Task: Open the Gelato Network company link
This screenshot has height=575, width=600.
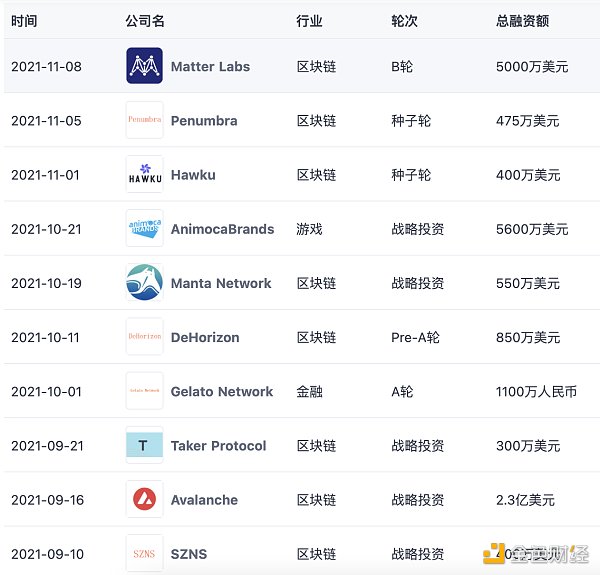Action: [222, 391]
